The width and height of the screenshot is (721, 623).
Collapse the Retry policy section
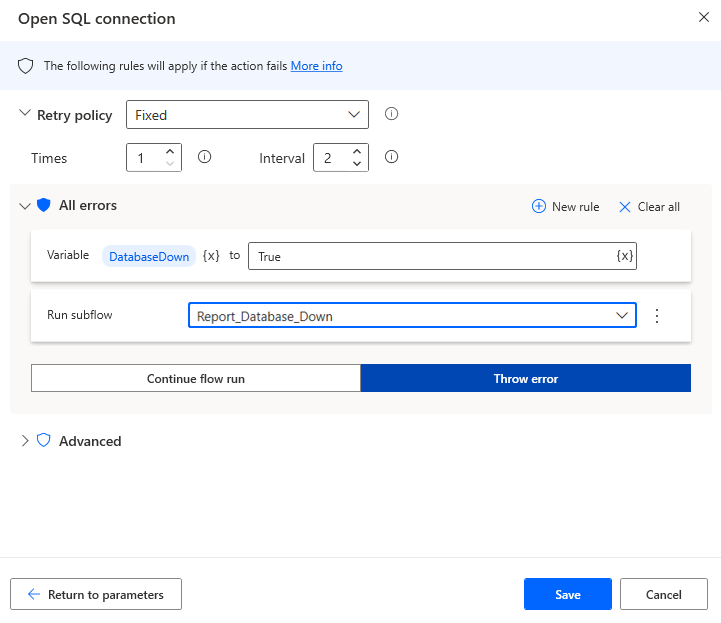pos(25,113)
